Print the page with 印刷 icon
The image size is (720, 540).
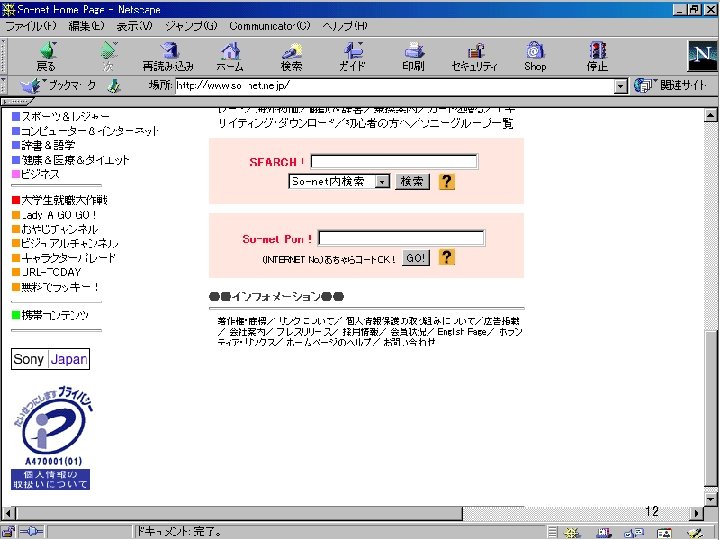pos(413,56)
